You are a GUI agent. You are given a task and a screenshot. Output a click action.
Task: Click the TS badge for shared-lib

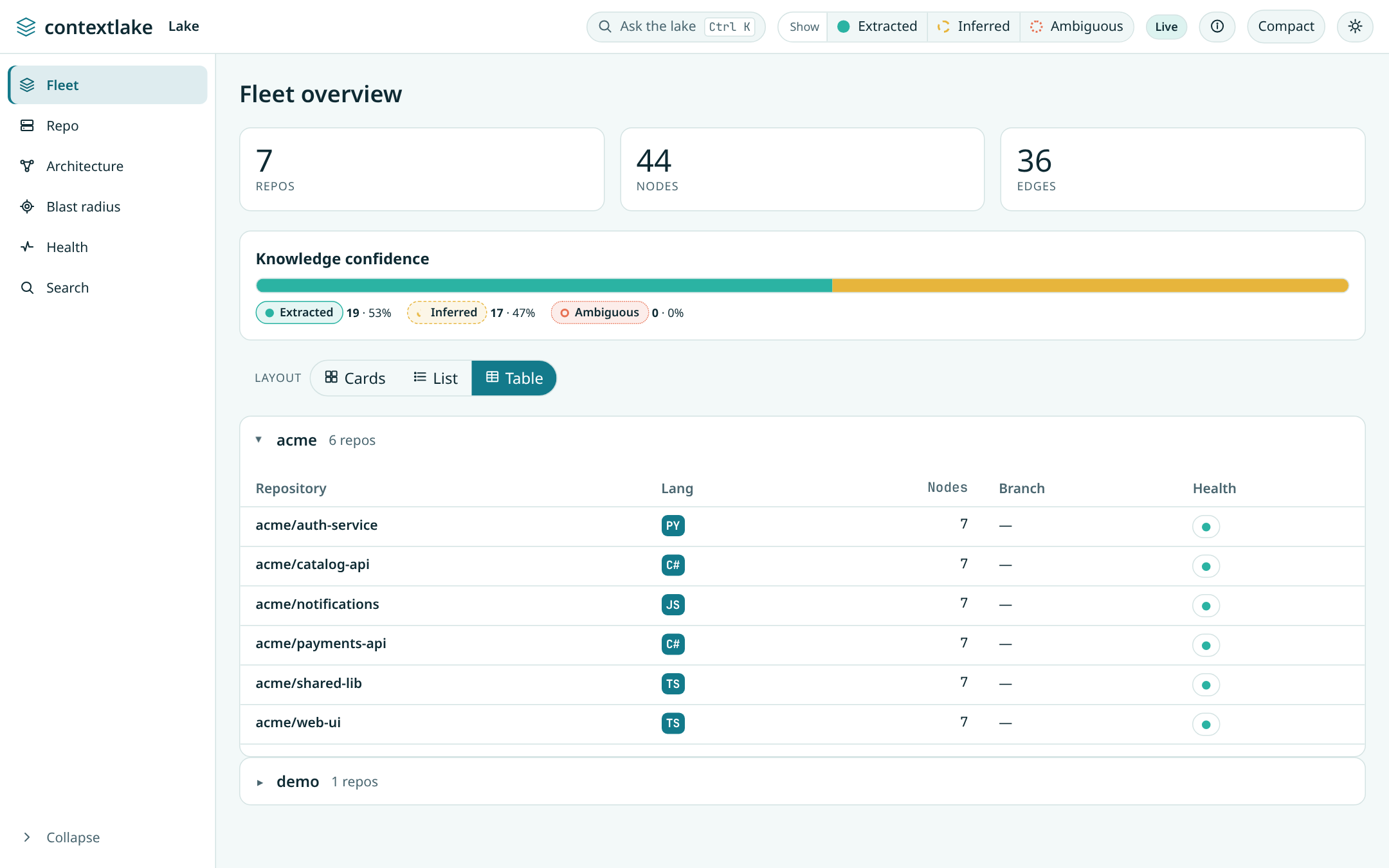click(673, 683)
